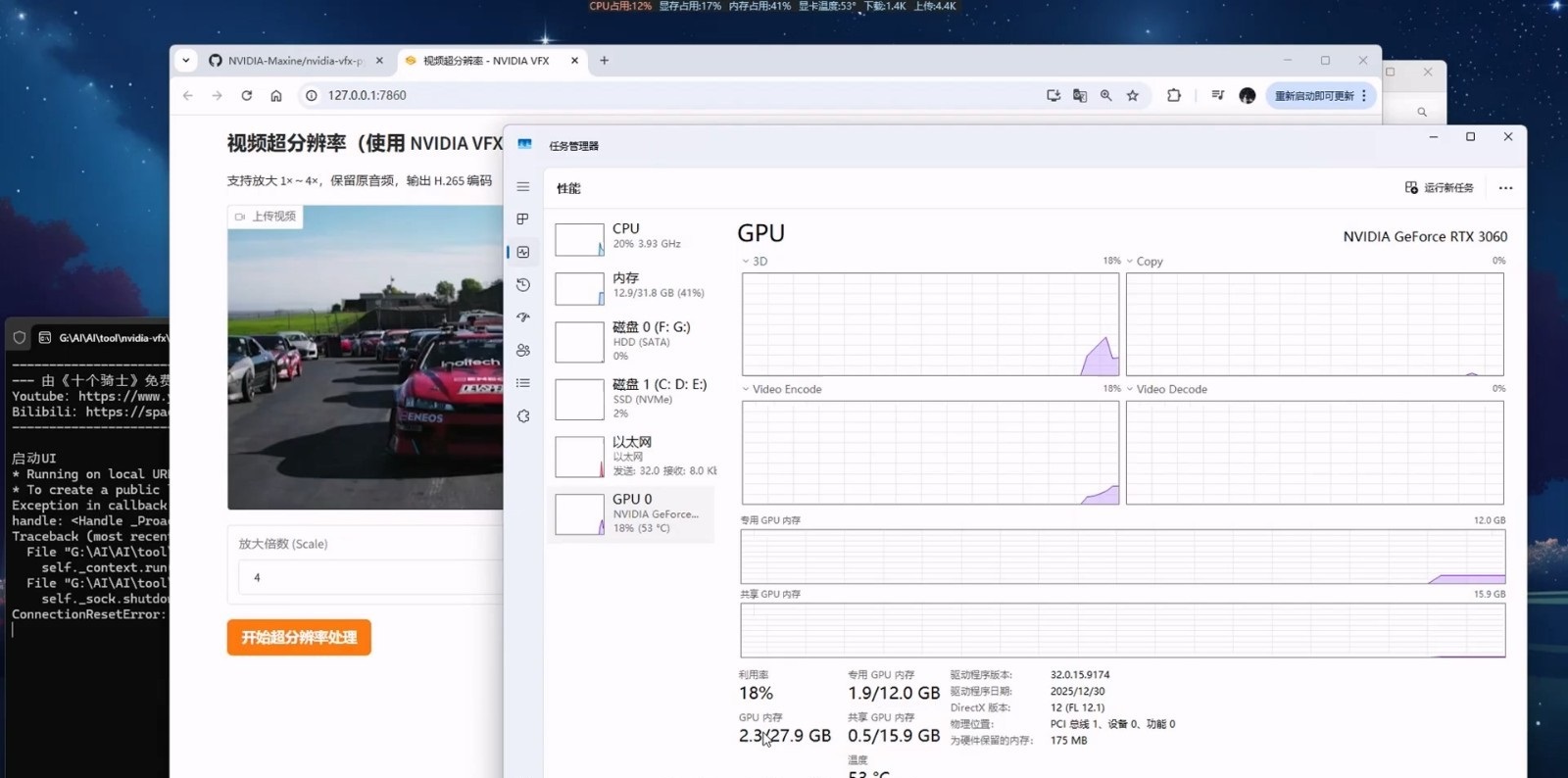Expand the 3D graph engine dropdown
The height and width of the screenshot is (778, 1568).
pyautogui.click(x=746, y=262)
